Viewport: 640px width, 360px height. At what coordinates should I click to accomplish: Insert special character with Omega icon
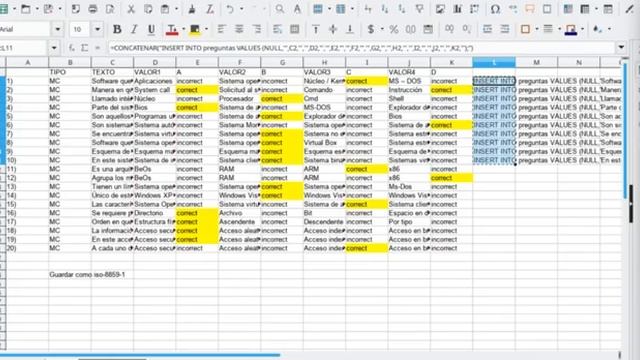click(x=495, y=9)
